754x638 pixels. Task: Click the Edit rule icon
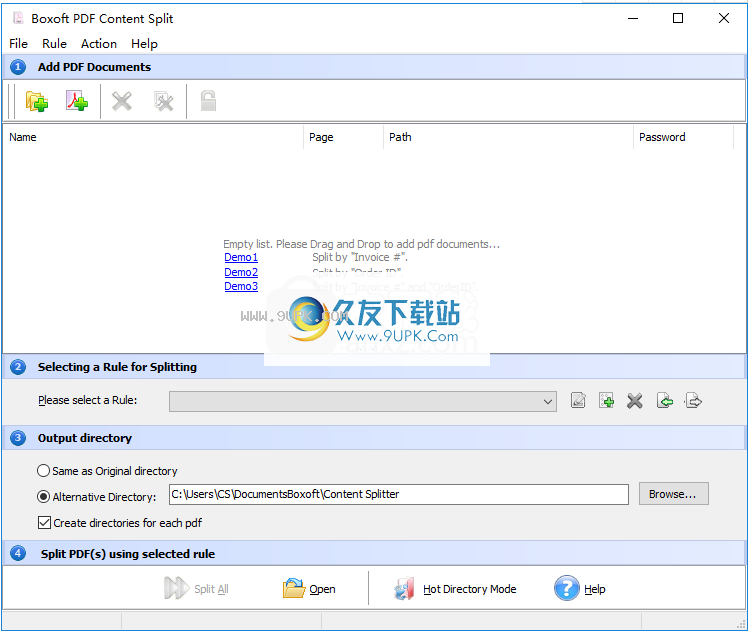pos(578,400)
